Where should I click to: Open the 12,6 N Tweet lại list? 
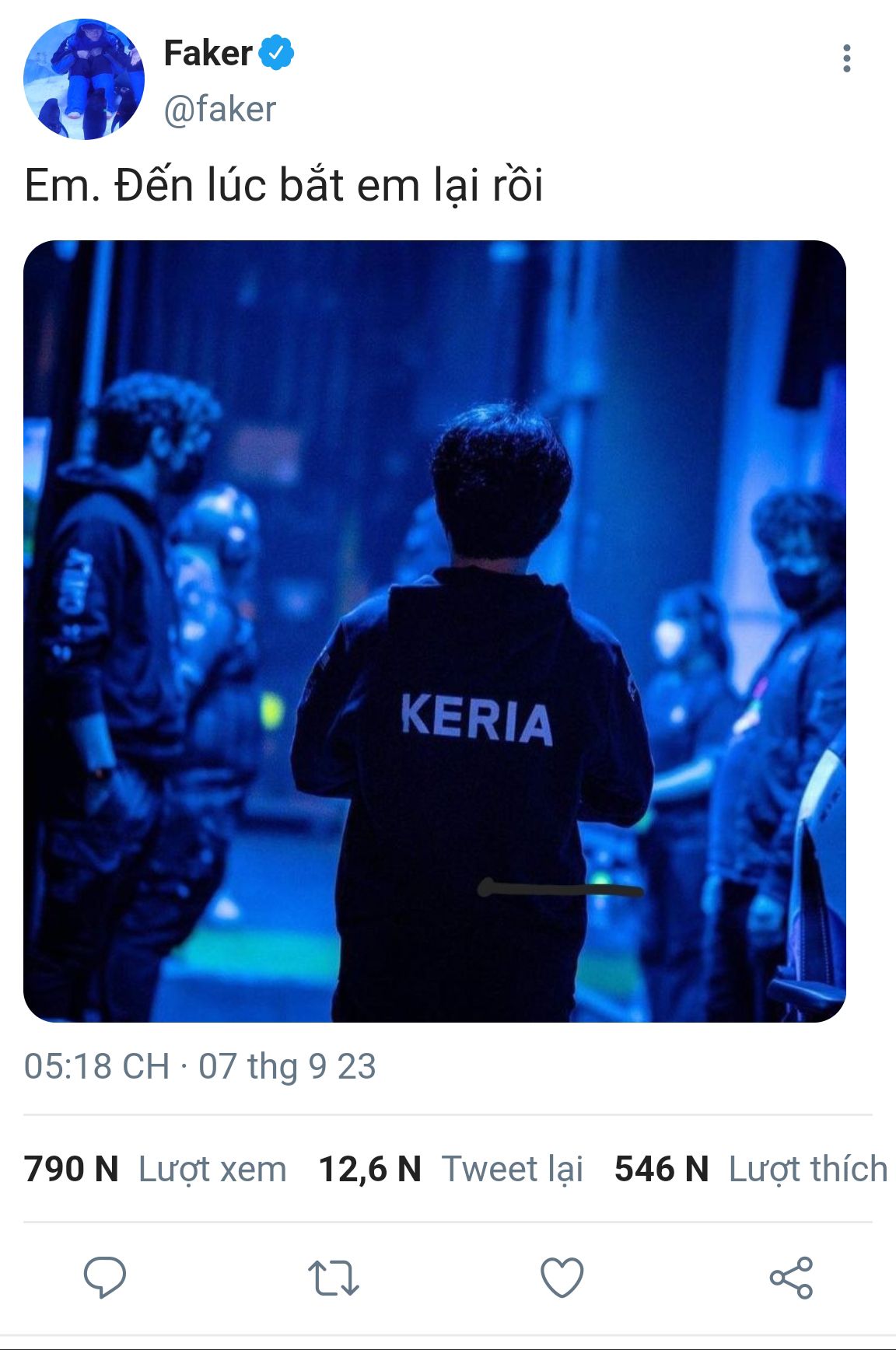[x=451, y=1169]
